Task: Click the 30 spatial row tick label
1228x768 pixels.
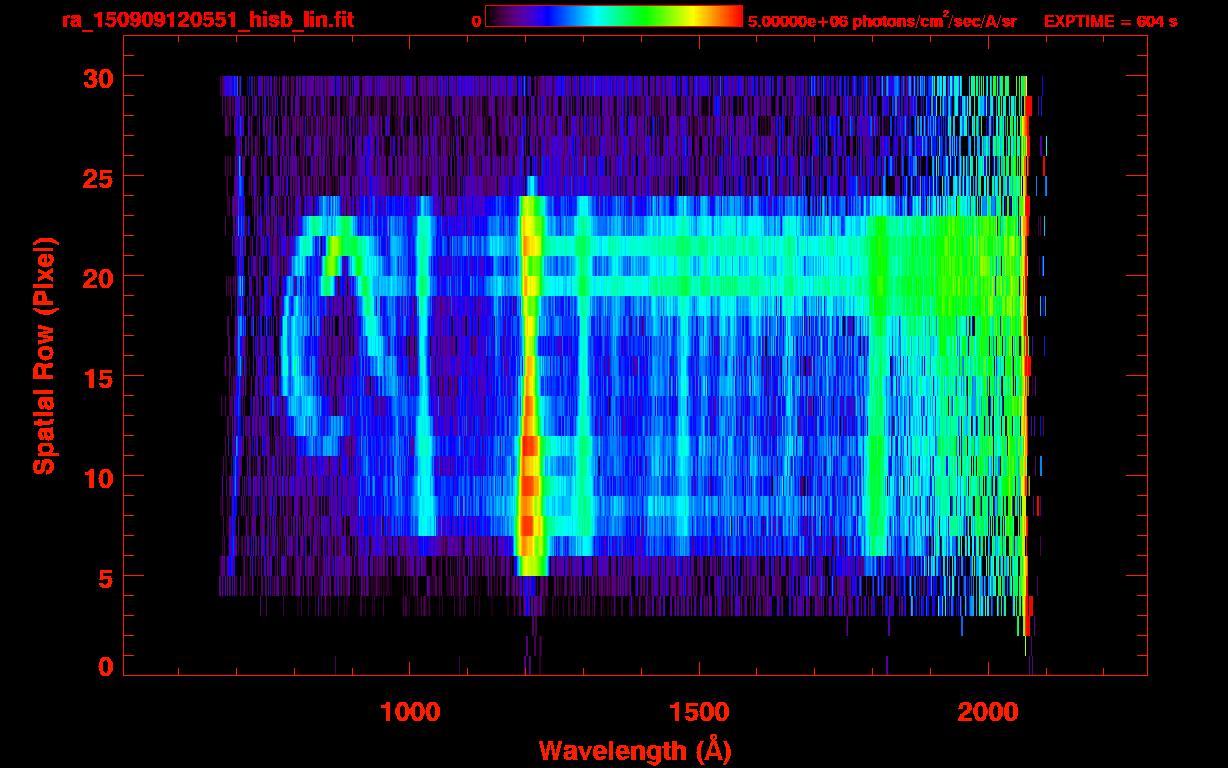Action: tap(98, 77)
